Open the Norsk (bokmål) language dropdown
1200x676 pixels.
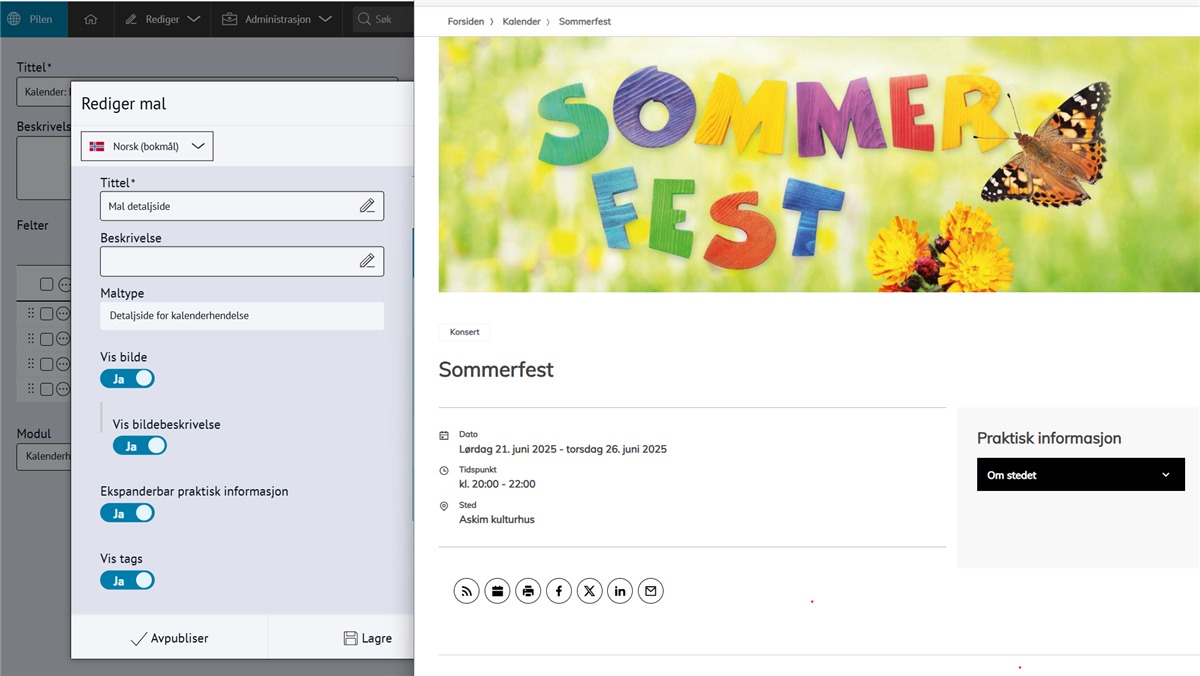147,146
